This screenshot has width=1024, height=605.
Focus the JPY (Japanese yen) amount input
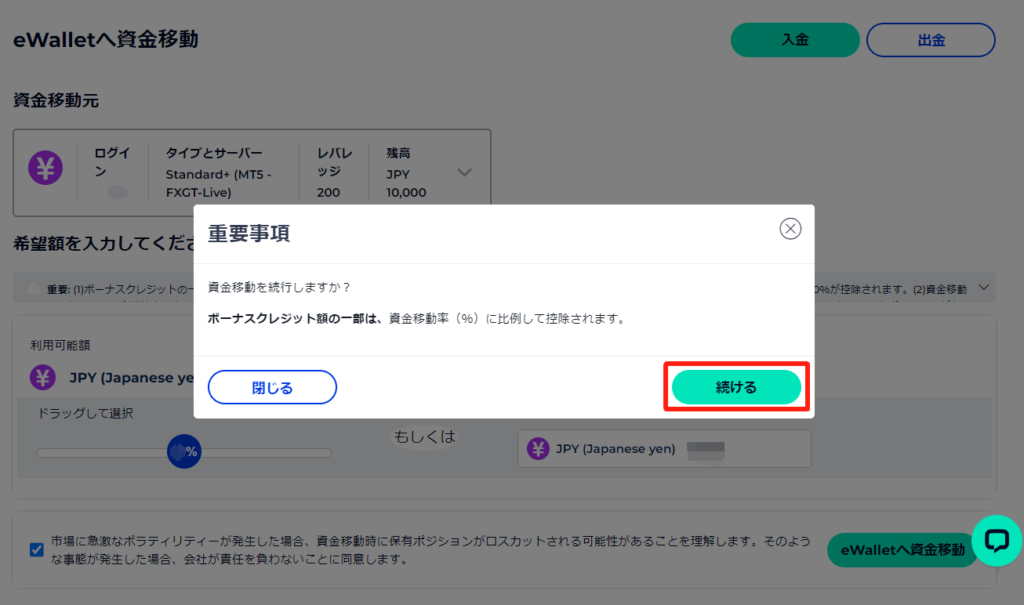click(700, 449)
